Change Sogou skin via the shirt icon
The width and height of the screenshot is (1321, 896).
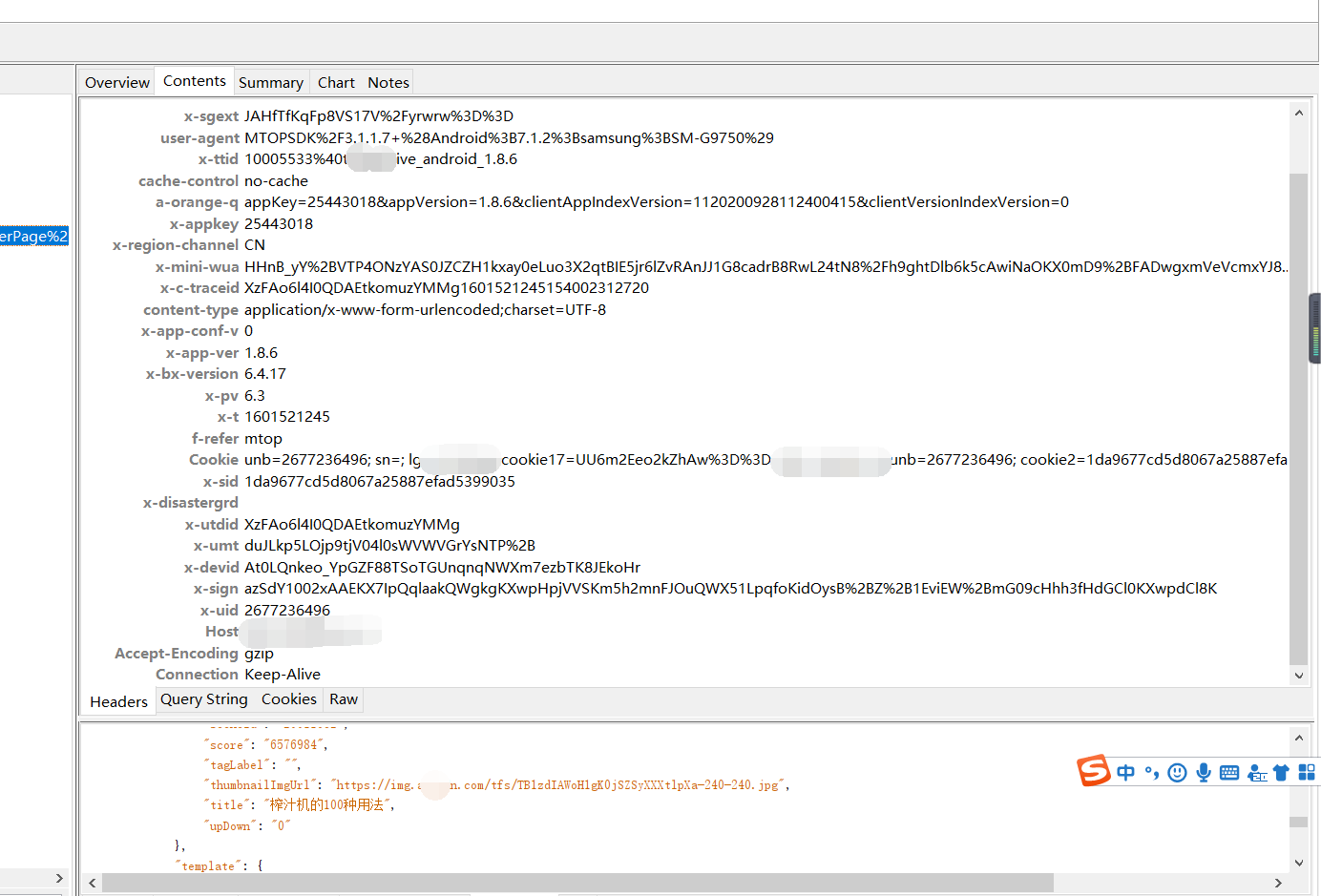click(1281, 772)
